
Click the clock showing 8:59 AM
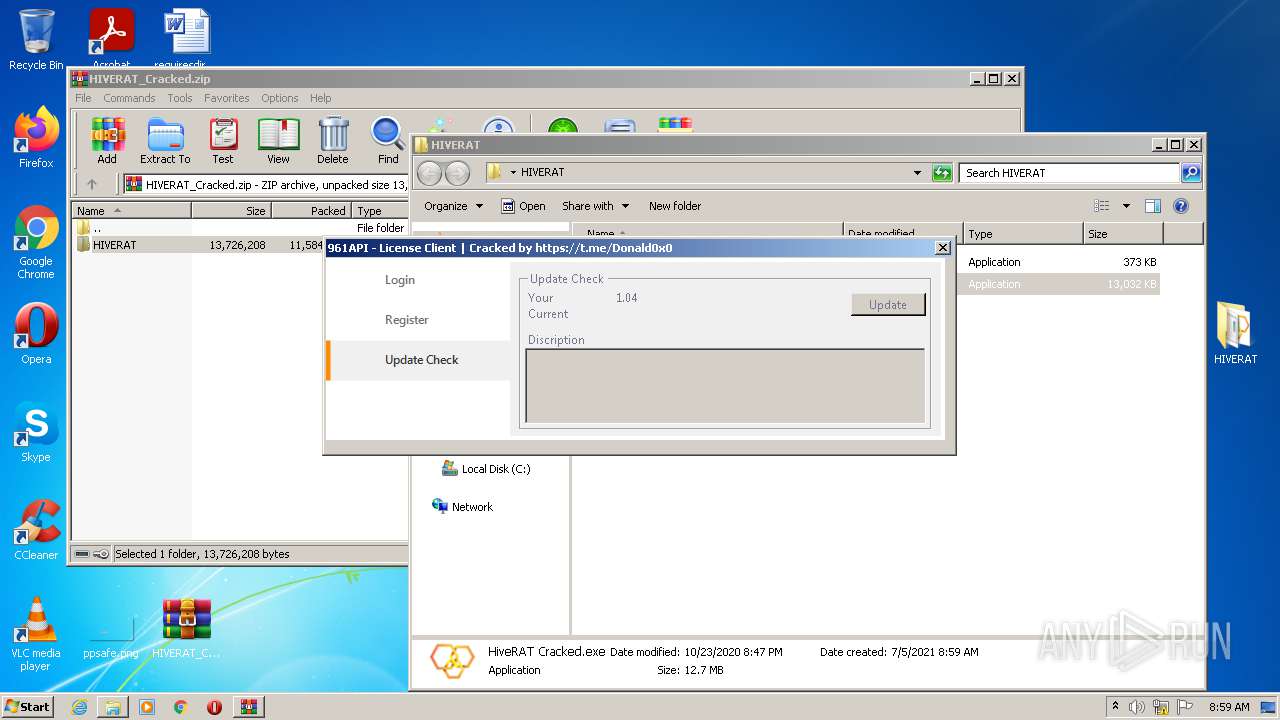(1229, 707)
